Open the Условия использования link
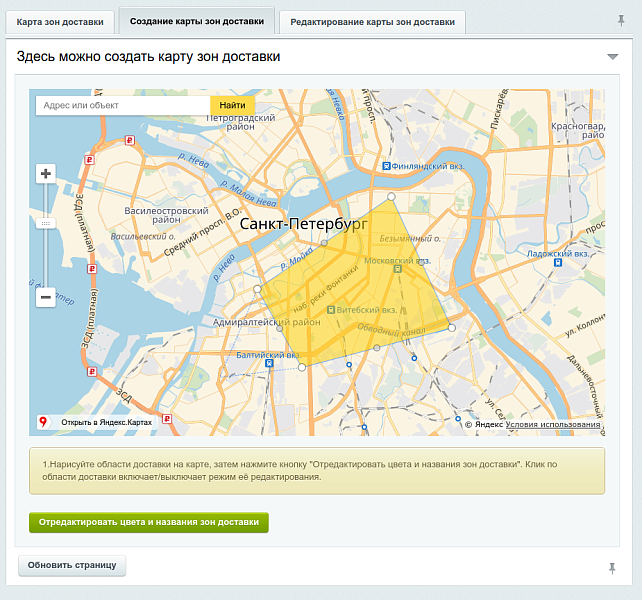642x600 pixels. click(553, 425)
